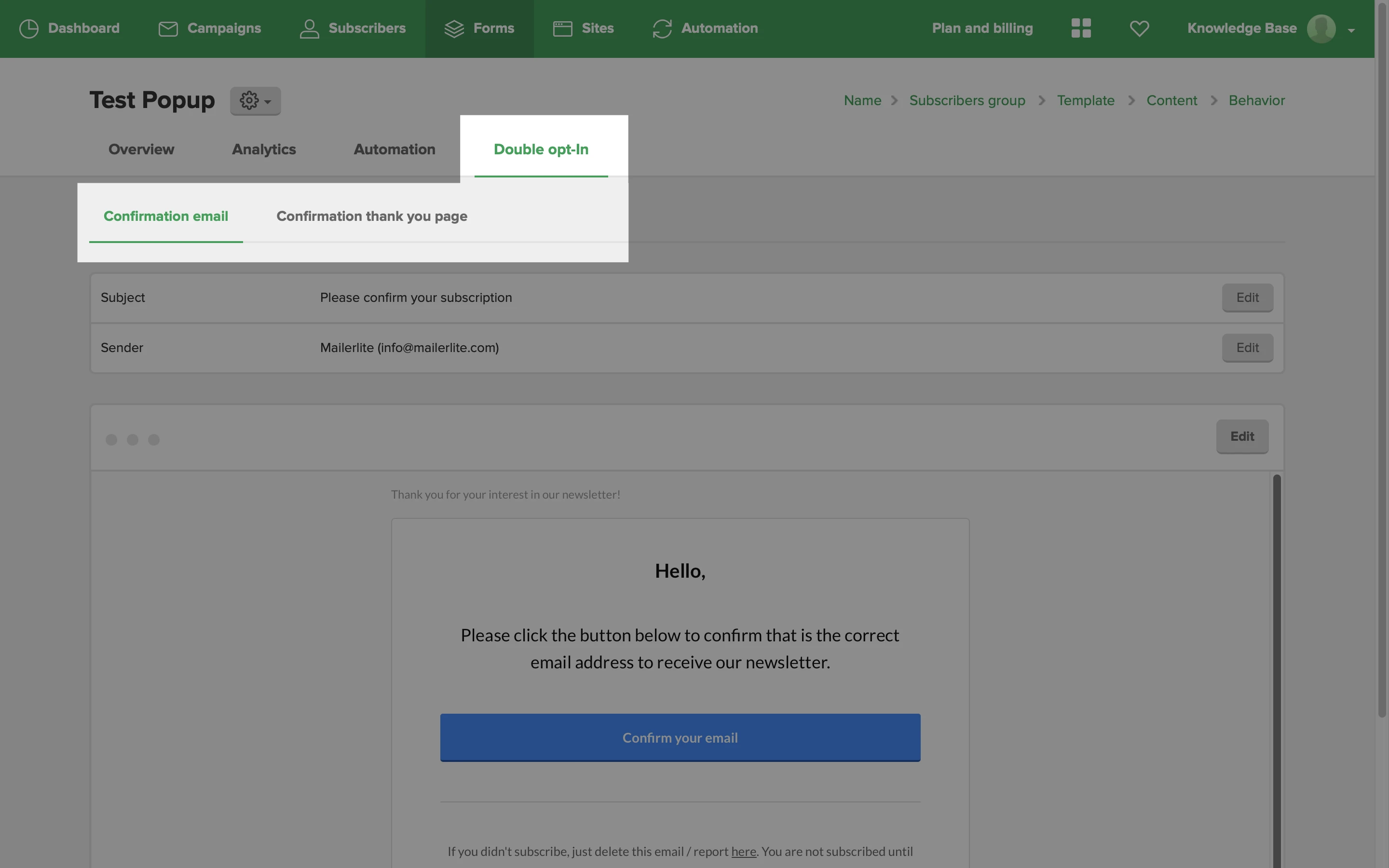Open the apps grid icon
Viewport: 1389px width, 868px height.
[1081, 28]
